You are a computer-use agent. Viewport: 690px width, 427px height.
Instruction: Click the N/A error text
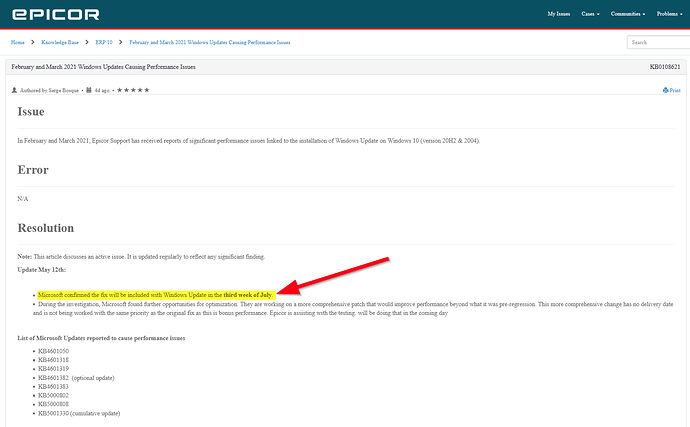click(x=23, y=199)
